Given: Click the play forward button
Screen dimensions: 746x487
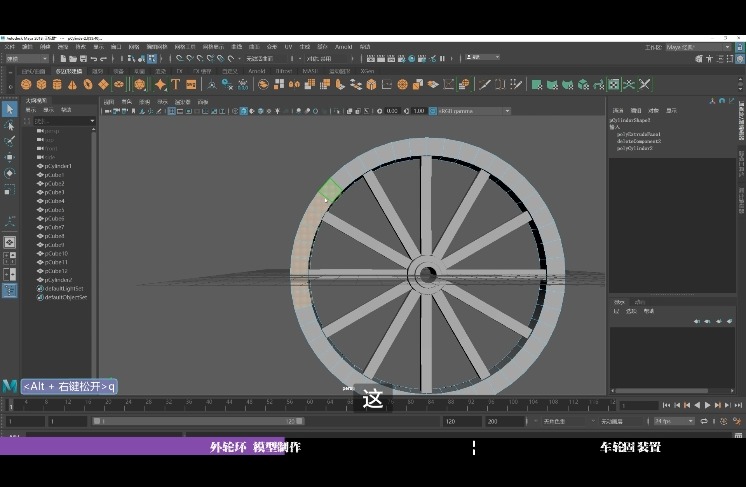Looking at the screenshot, I should [708, 405].
